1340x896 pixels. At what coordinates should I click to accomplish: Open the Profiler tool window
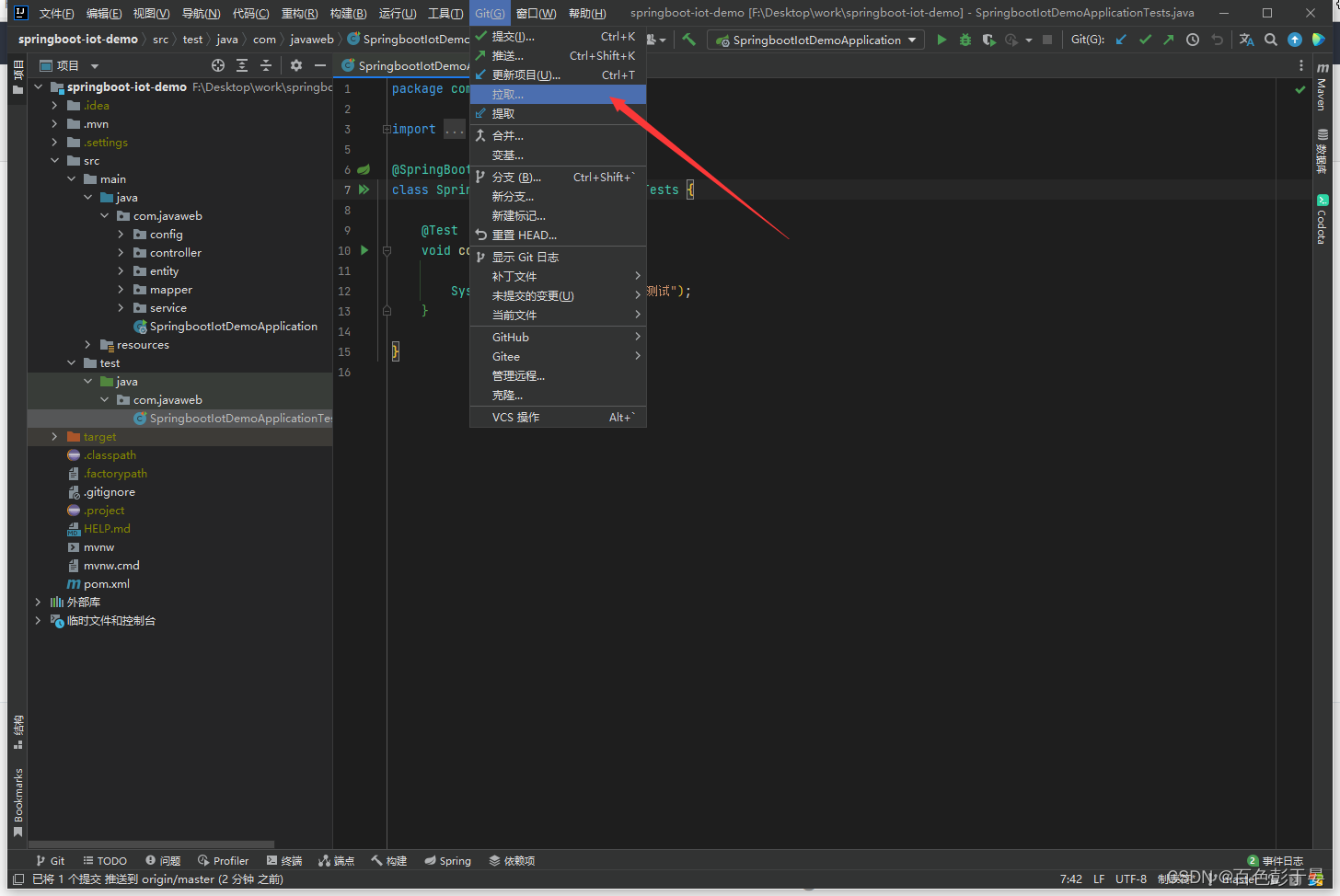(x=224, y=861)
